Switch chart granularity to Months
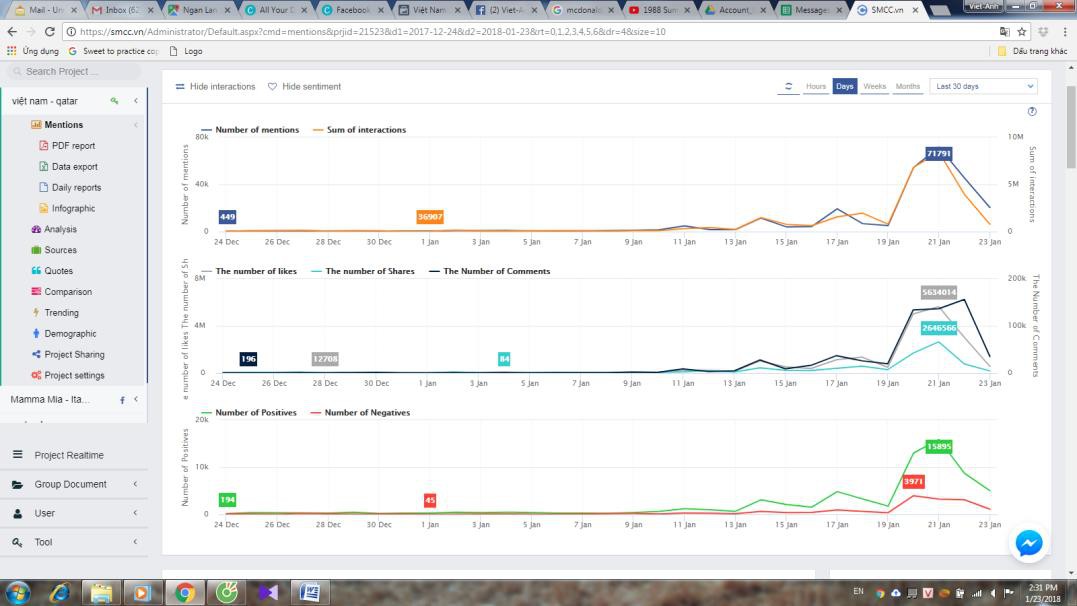 pyautogui.click(x=907, y=87)
